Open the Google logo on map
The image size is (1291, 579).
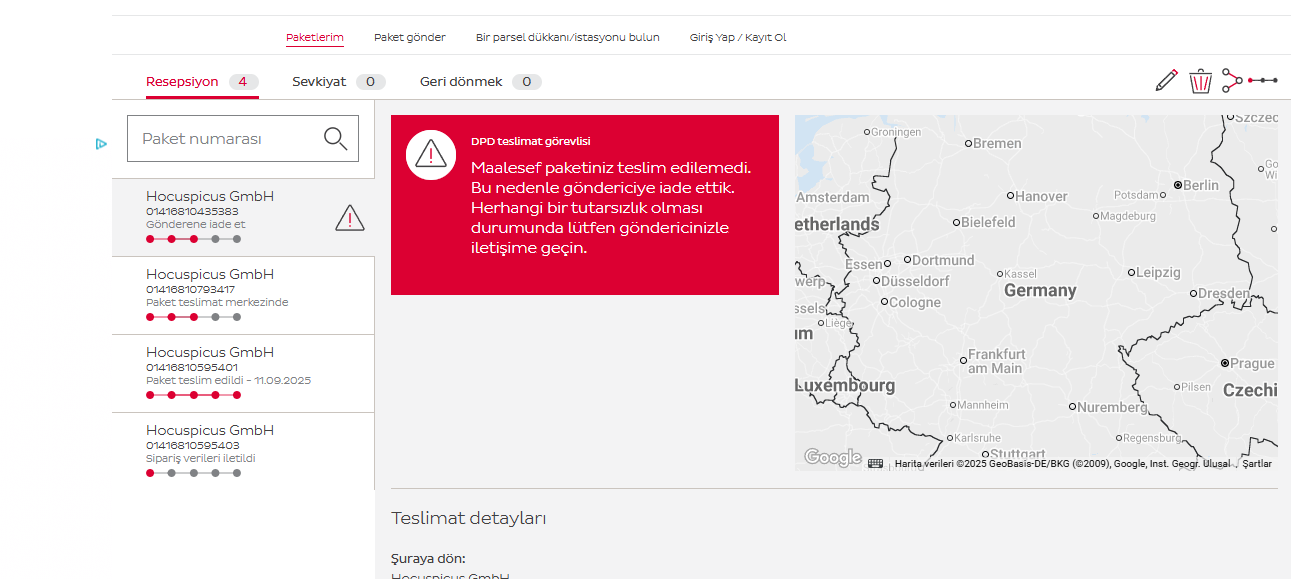832,458
